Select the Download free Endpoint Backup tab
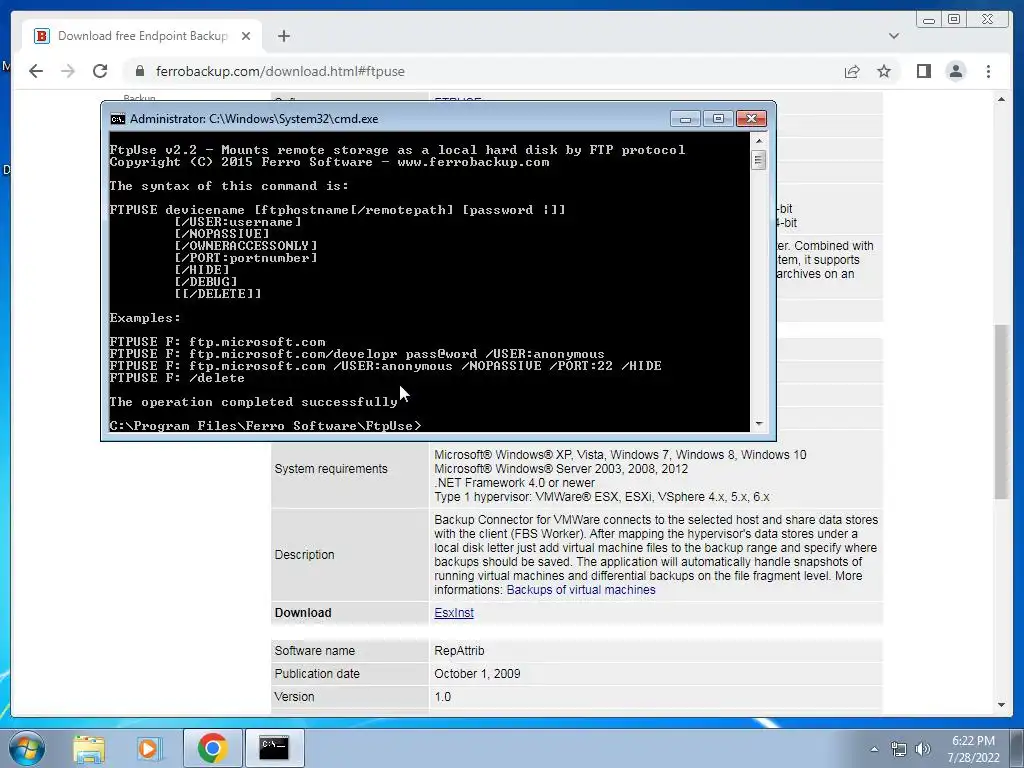 pos(142,36)
